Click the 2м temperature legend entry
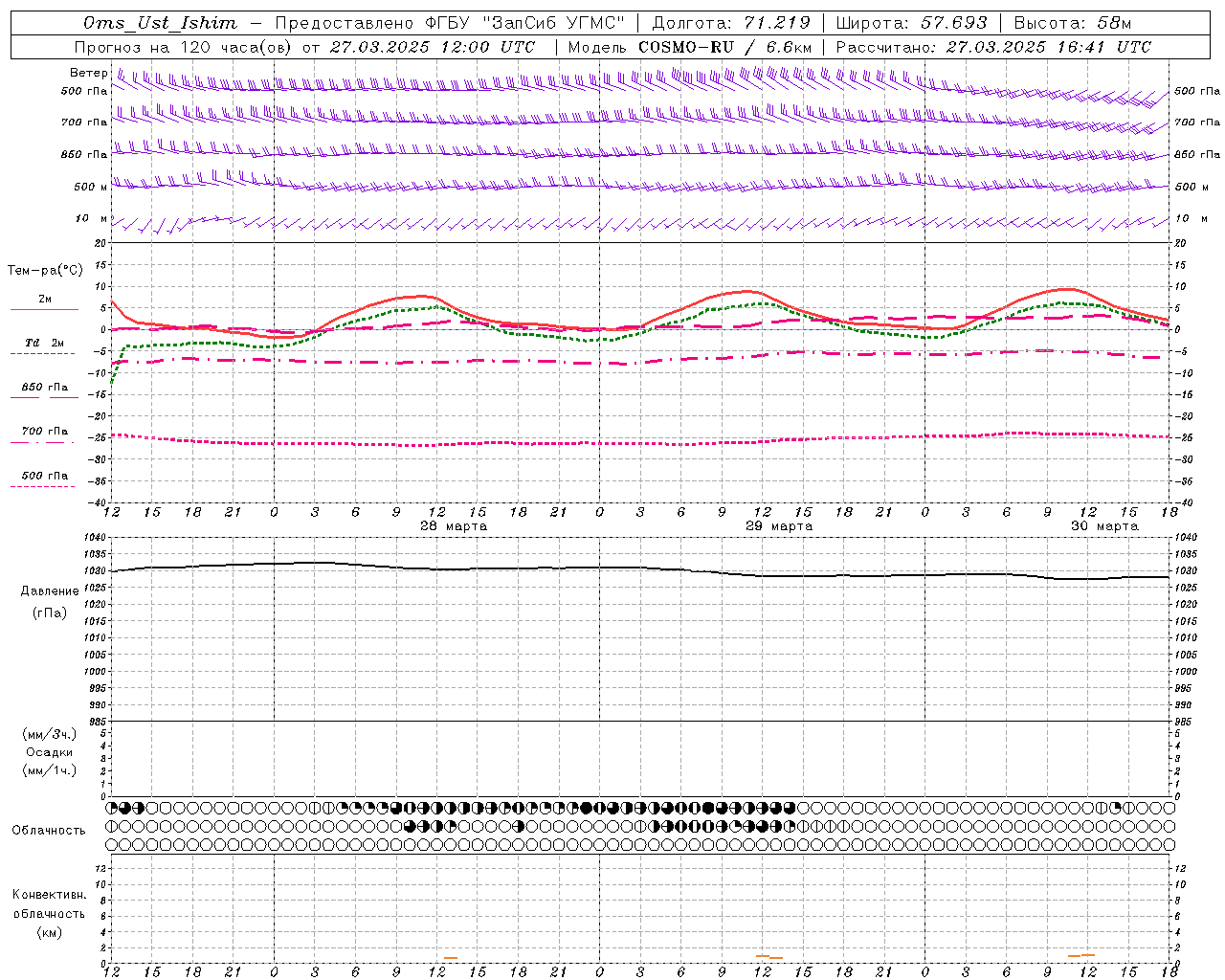This screenshot has width=1225, height=980. (x=45, y=300)
